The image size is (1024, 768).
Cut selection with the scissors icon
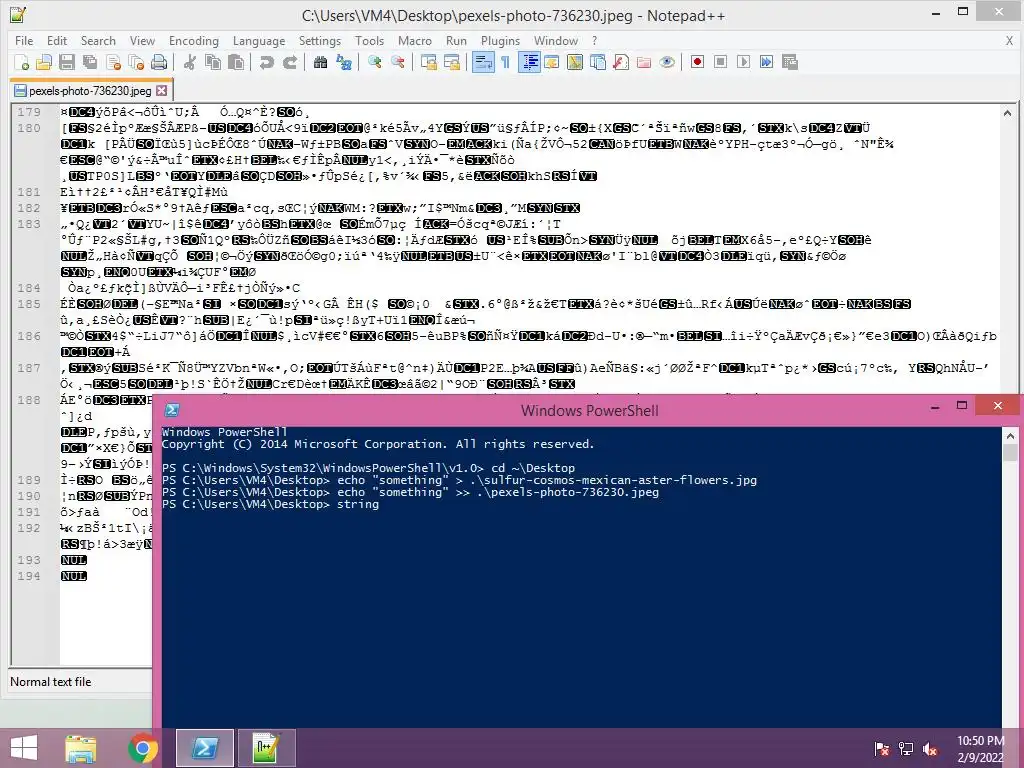[x=190, y=62]
